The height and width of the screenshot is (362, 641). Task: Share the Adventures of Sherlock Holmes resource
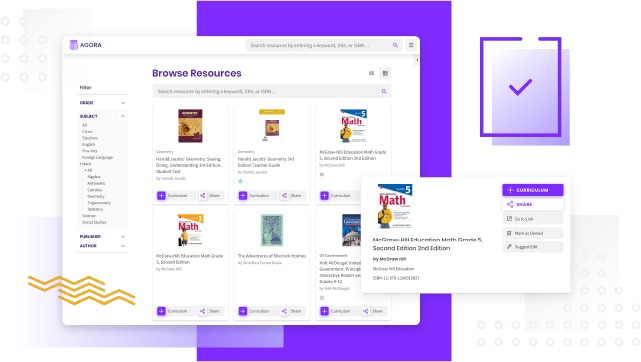292,311
